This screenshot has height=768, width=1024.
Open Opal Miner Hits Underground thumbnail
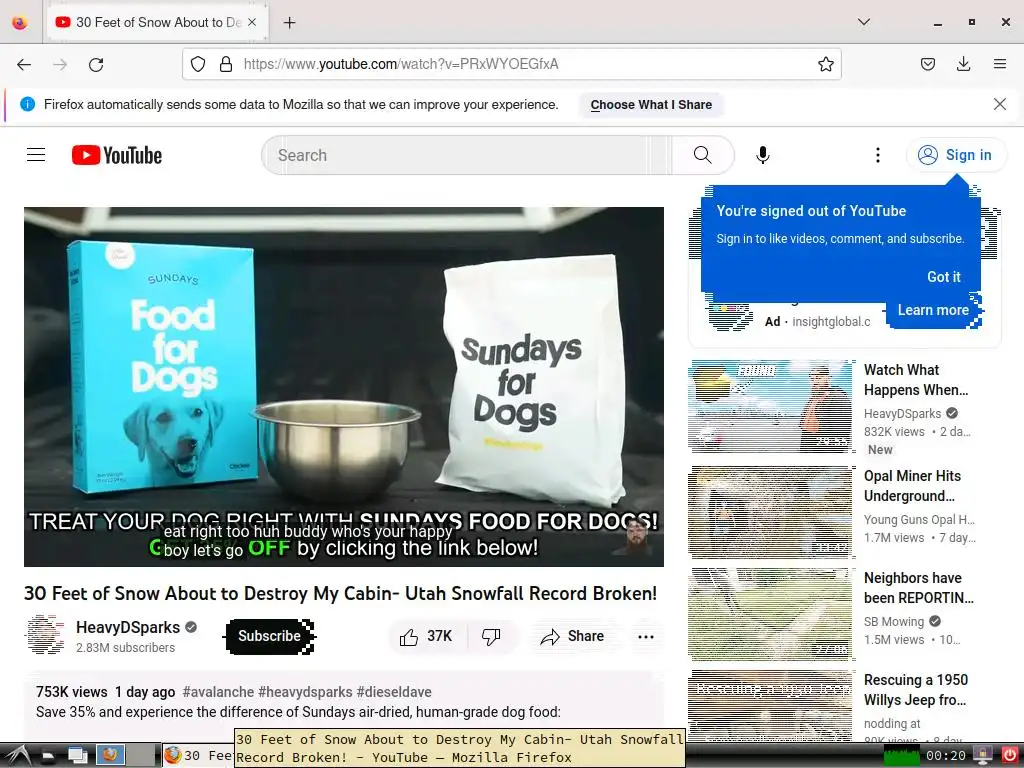coord(771,512)
